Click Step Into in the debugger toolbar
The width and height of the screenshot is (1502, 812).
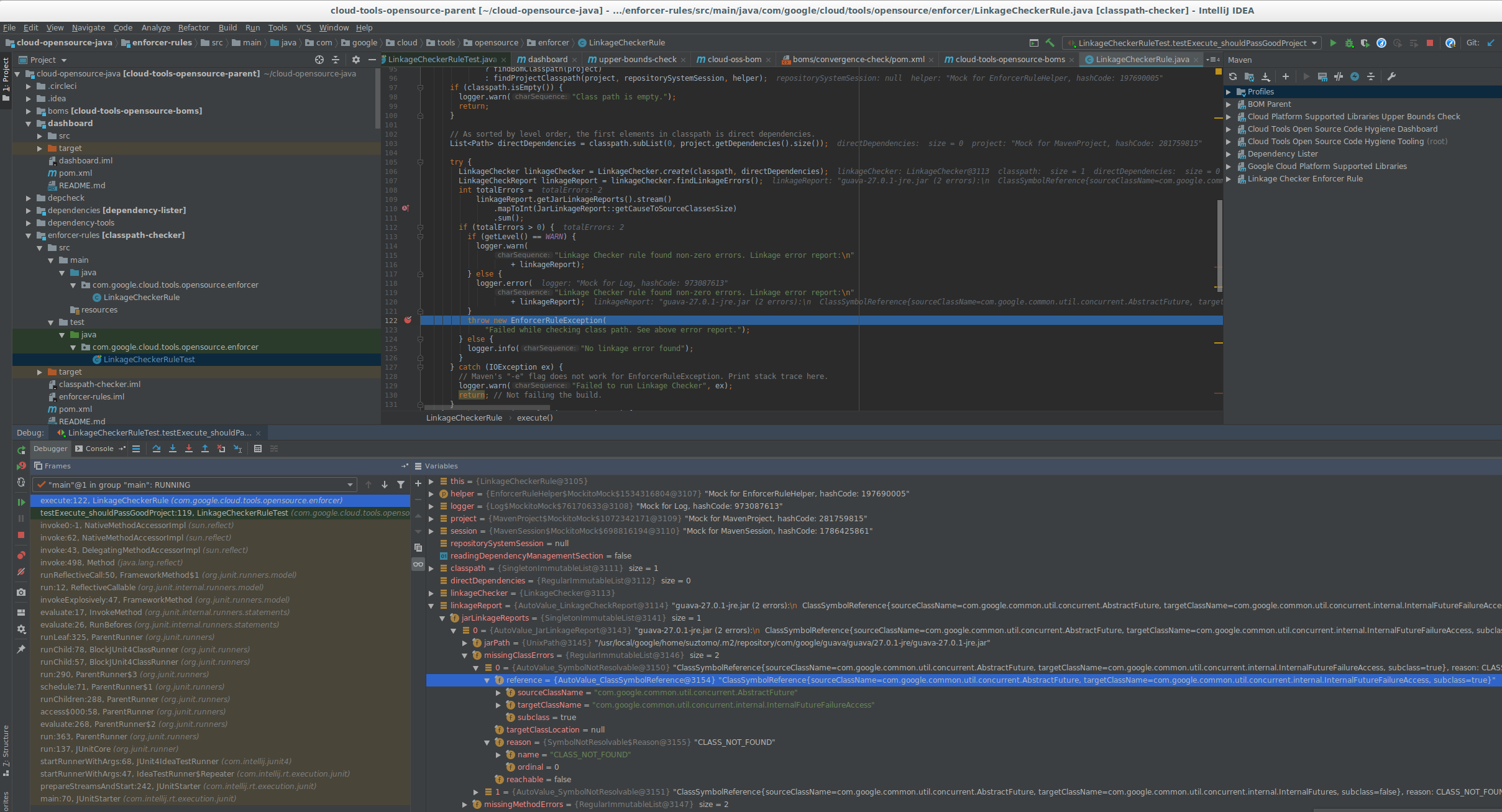[173, 449]
